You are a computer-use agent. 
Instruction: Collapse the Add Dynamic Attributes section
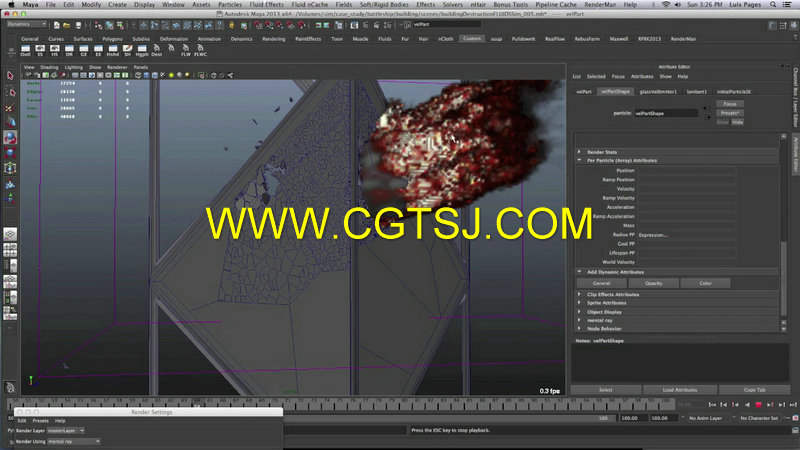click(x=579, y=272)
